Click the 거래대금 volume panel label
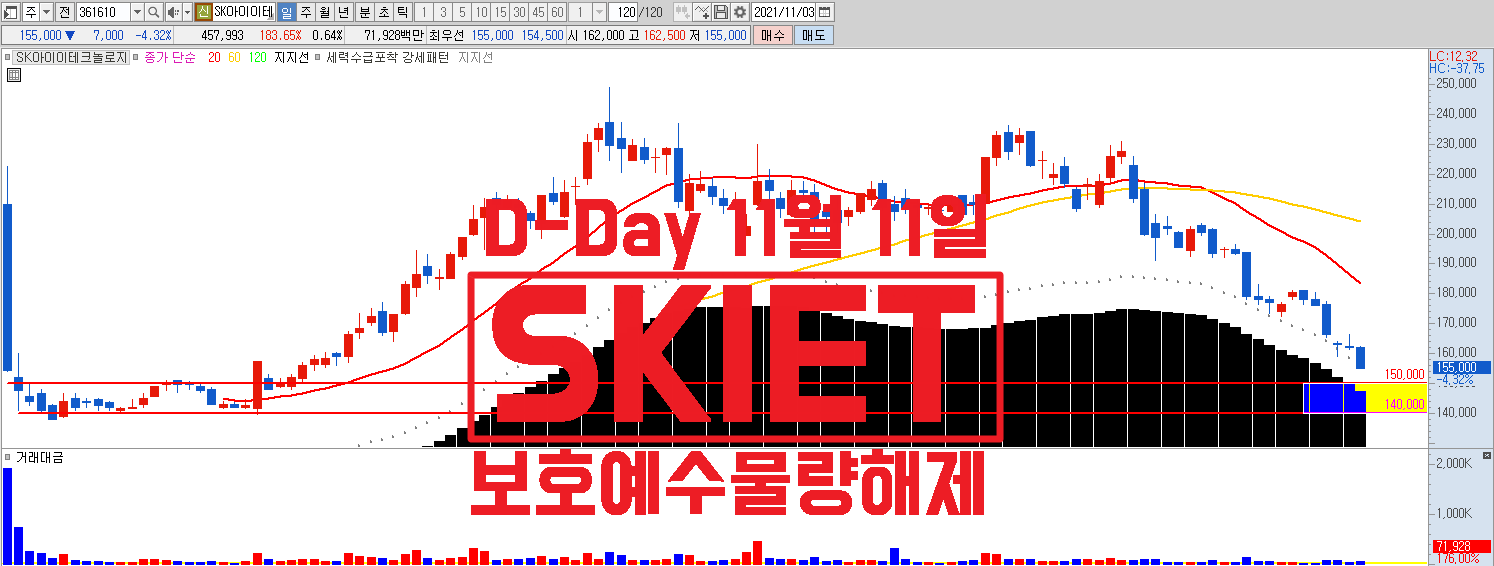 pos(40,457)
